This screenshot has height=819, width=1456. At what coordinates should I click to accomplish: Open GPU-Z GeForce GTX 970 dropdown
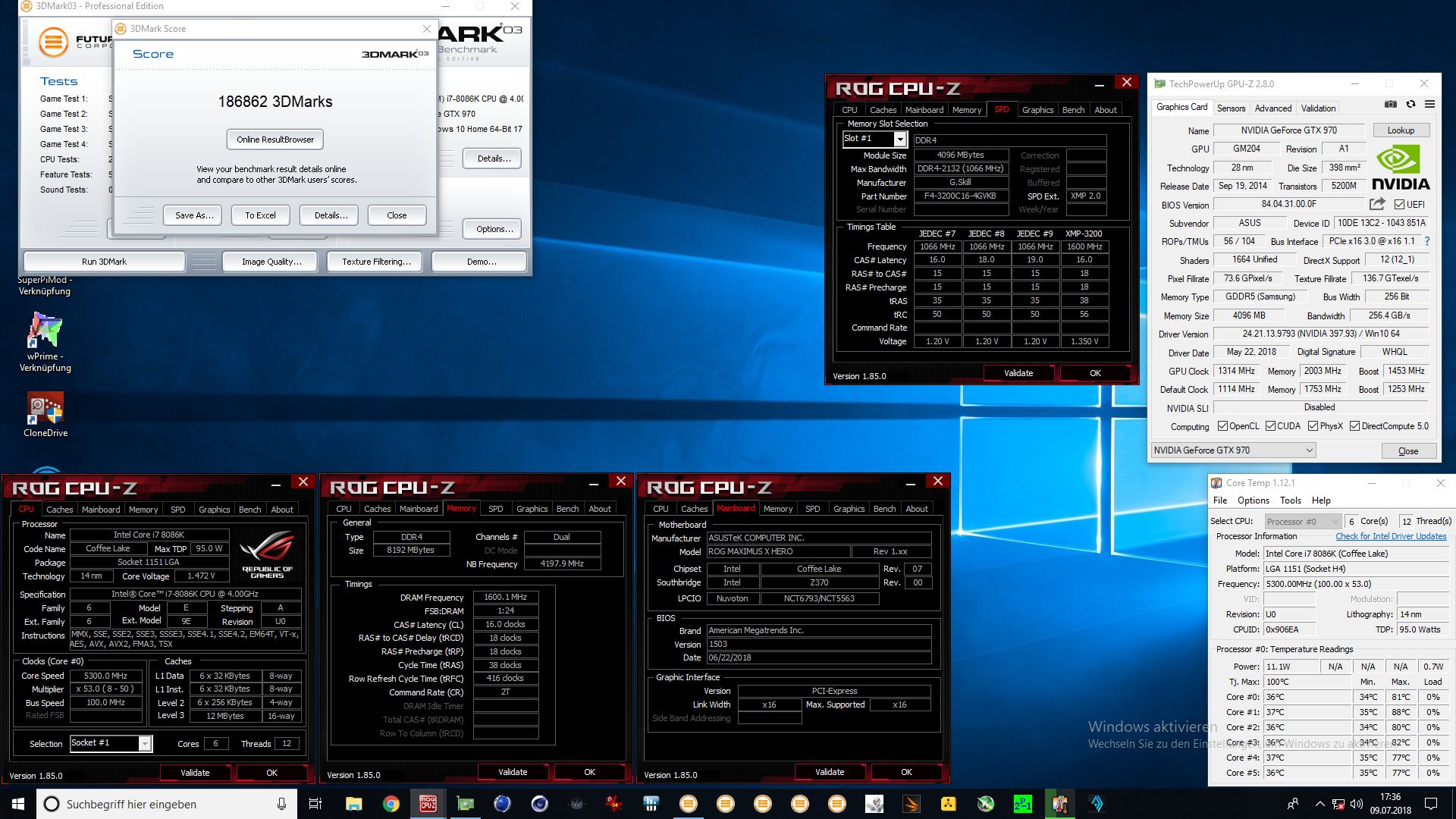[x=1233, y=450]
